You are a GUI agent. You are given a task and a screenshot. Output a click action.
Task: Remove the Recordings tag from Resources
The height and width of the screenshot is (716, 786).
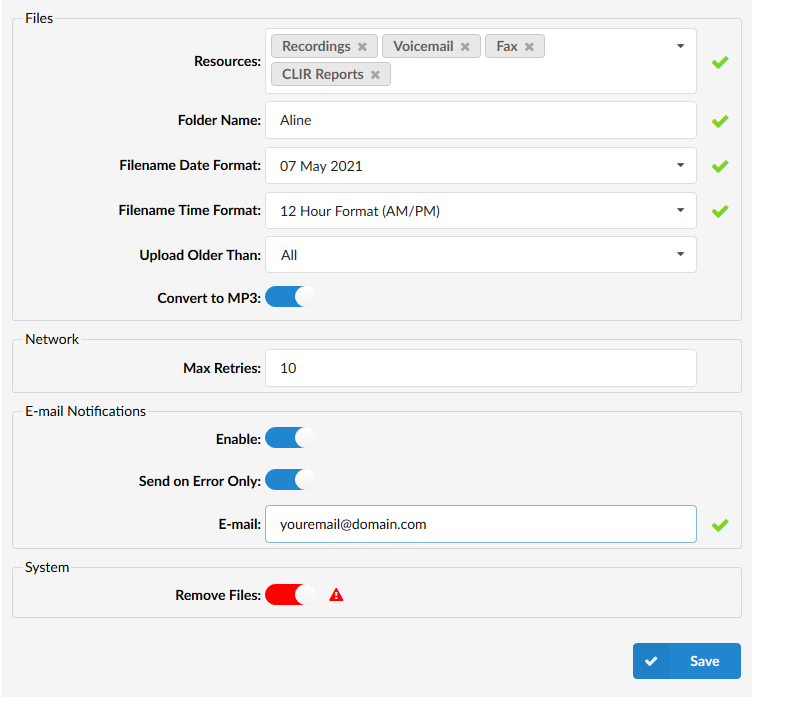point(362,47)
